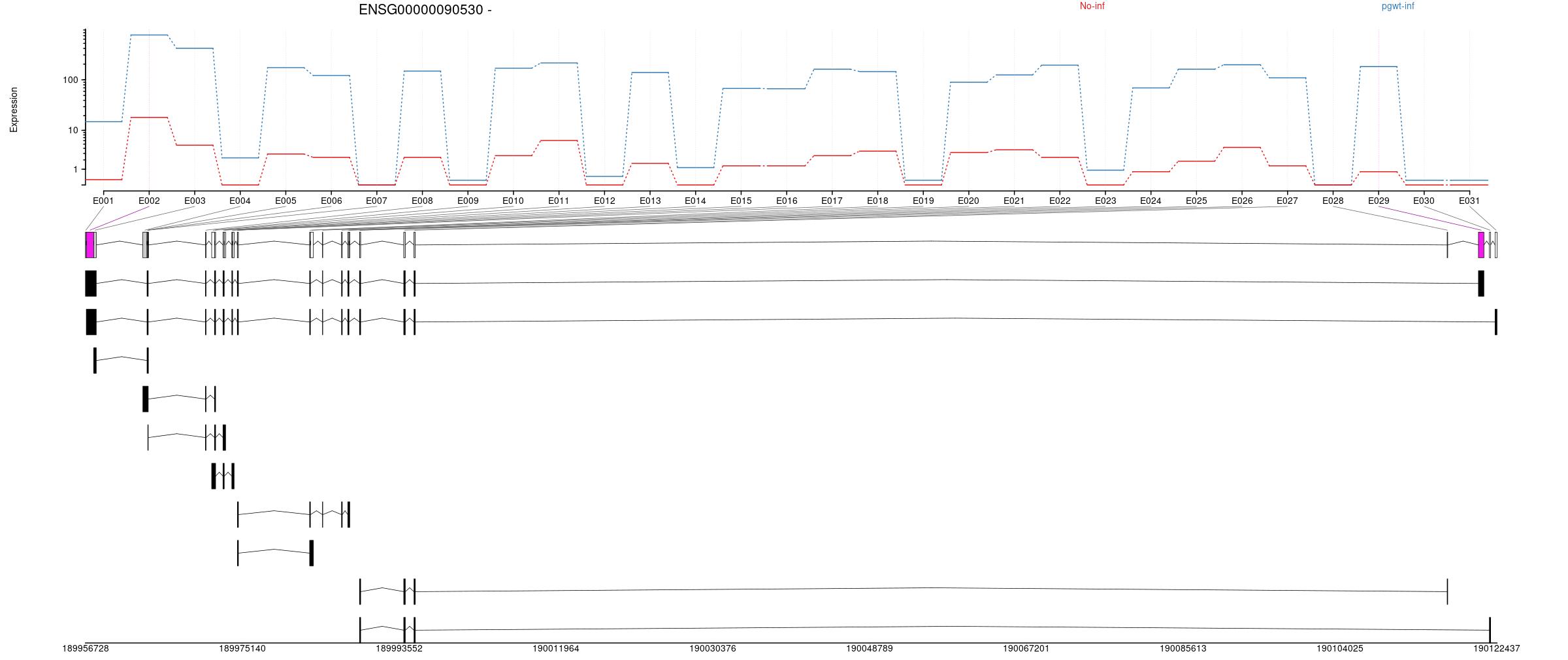The image size is (1568, 660).
Task: Pick exon label E011
Action: tap(559, 201)
